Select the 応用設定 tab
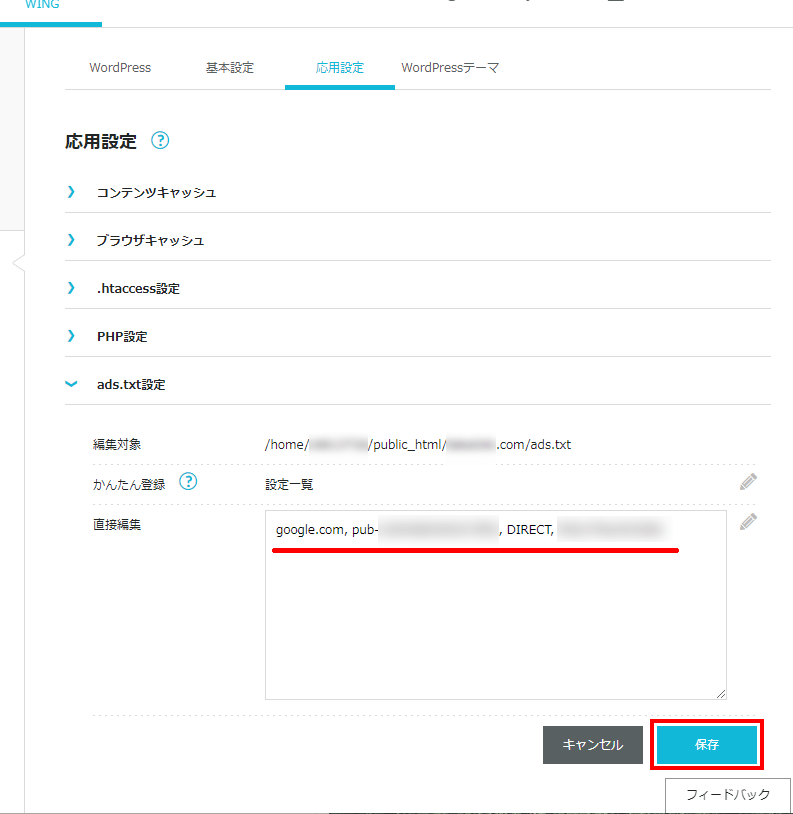 340,68
